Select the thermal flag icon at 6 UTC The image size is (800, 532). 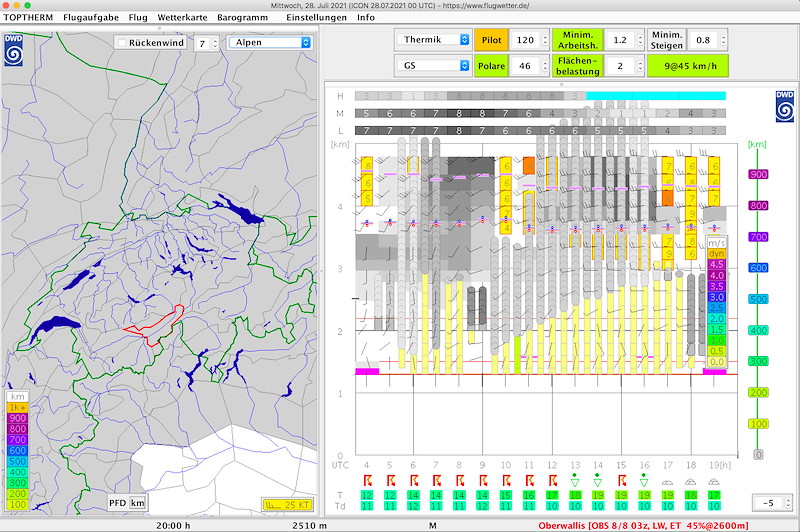(414, 480)
